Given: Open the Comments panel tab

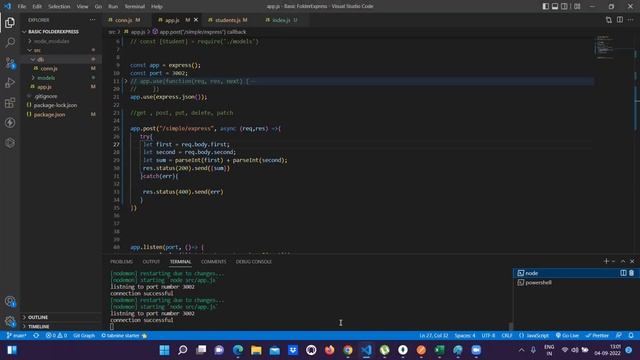Looking at the screenshot, I should click(213, 262).
